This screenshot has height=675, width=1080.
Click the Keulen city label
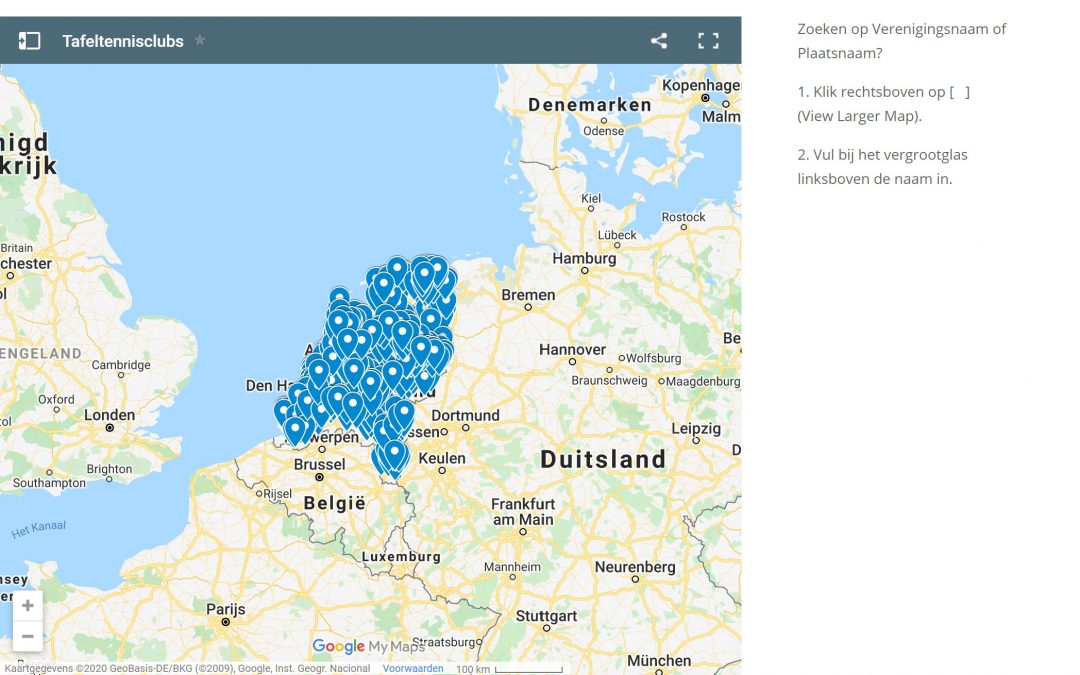[442, 458]
